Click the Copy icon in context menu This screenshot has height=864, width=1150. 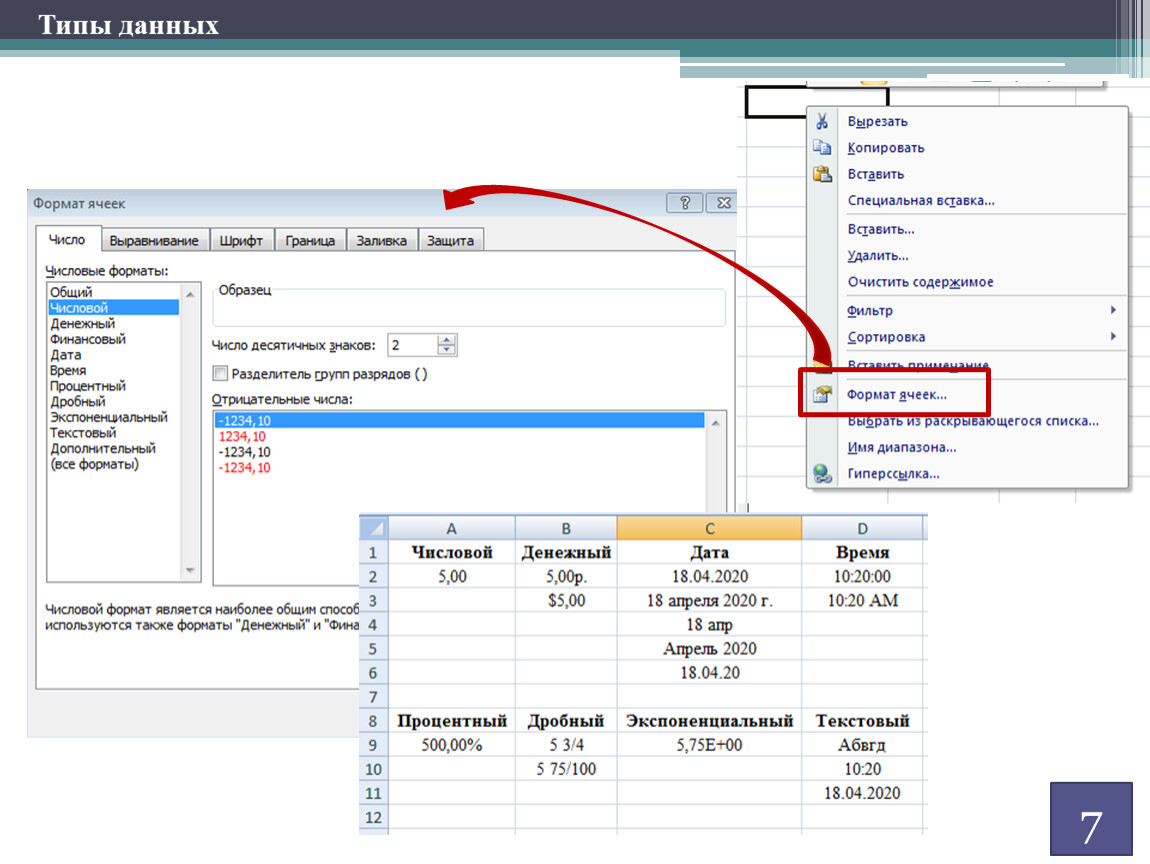point(822,148)
